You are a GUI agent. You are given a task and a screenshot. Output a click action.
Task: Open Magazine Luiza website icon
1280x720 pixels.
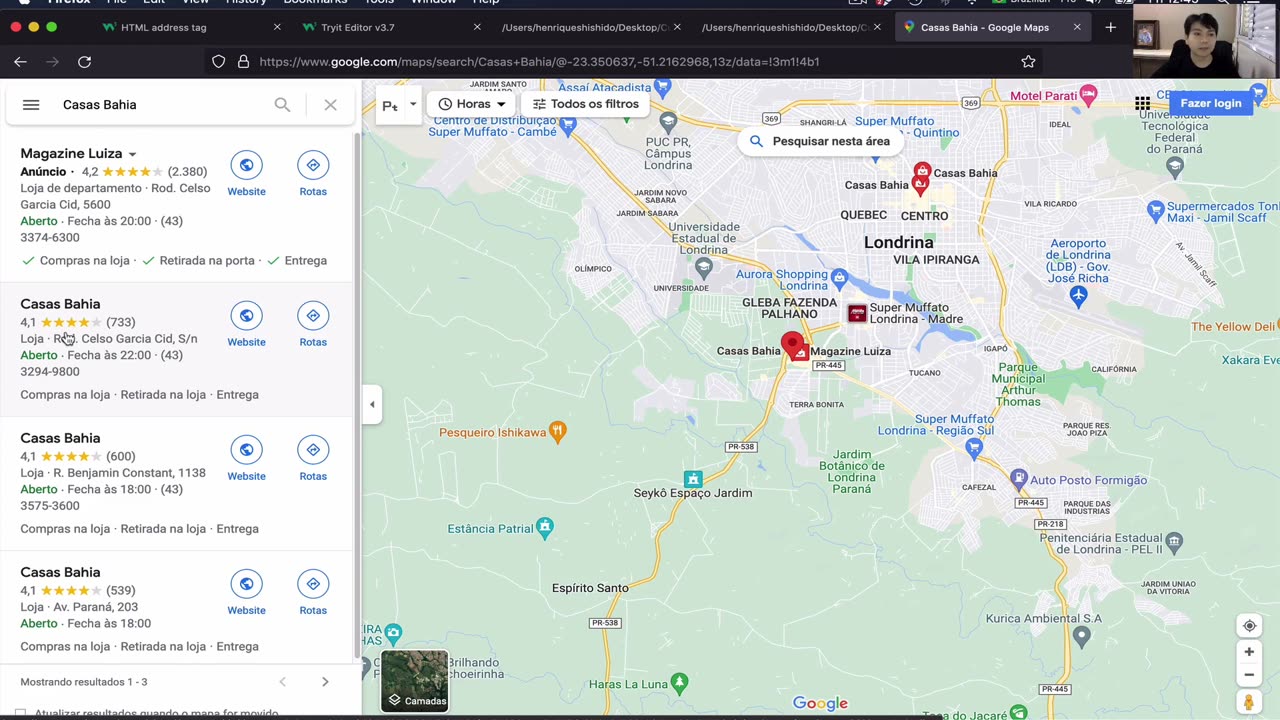(246, 165)
